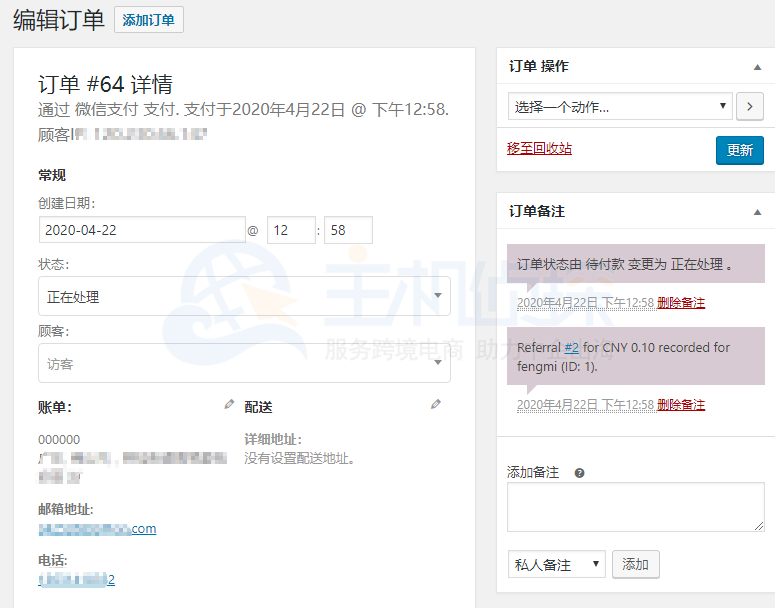Collapse the 订单 操作 panel arrow
775x611 pixels.
click(757, 67)
